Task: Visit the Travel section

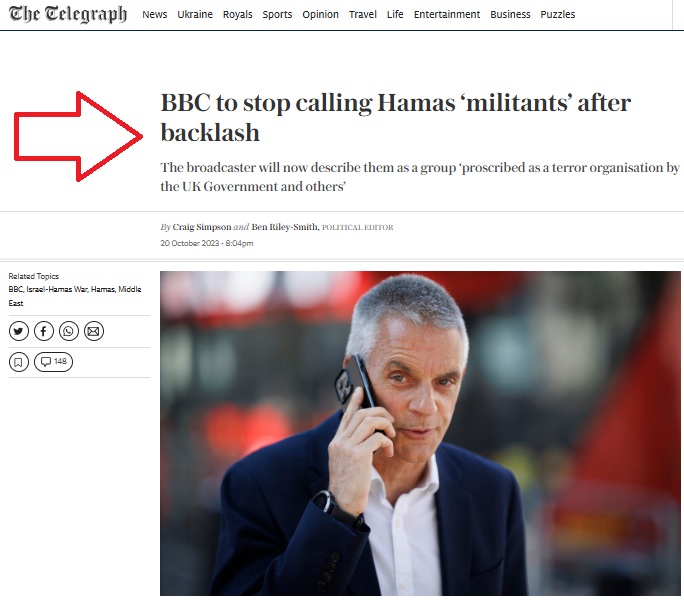Action: (x=363, y=14)
